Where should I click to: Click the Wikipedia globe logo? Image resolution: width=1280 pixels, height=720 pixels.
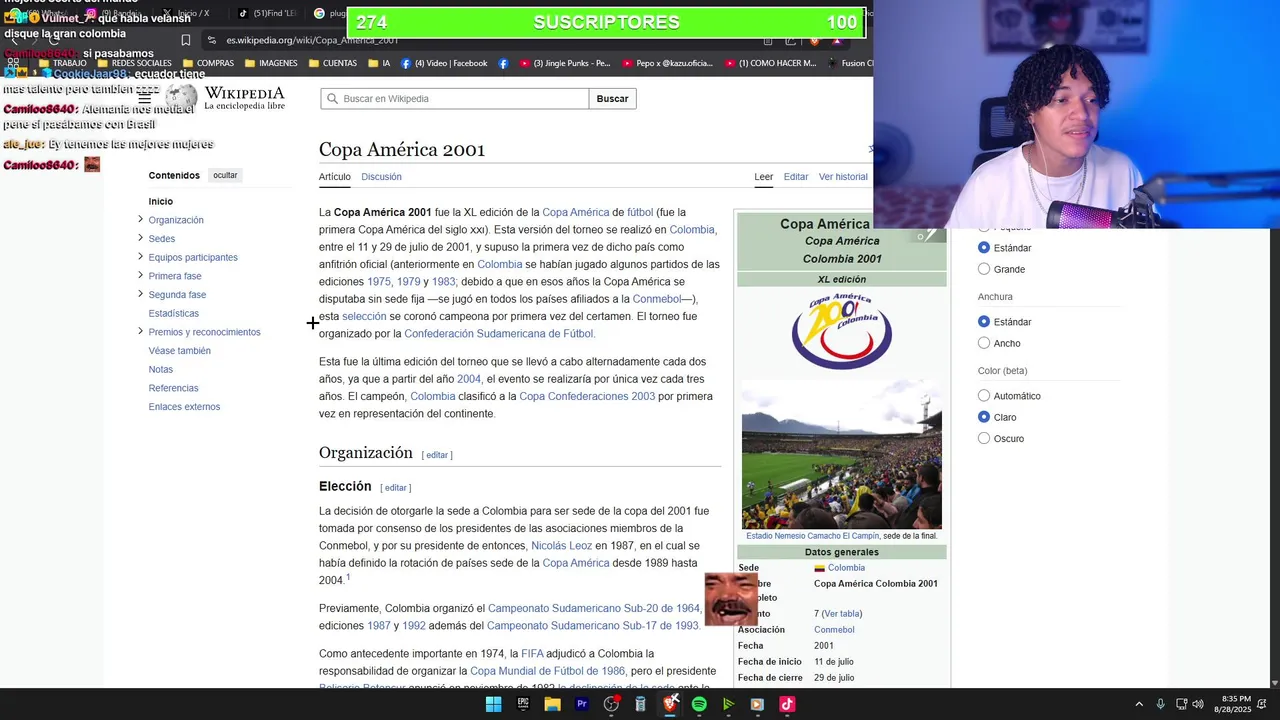click(x=181, y=97)
